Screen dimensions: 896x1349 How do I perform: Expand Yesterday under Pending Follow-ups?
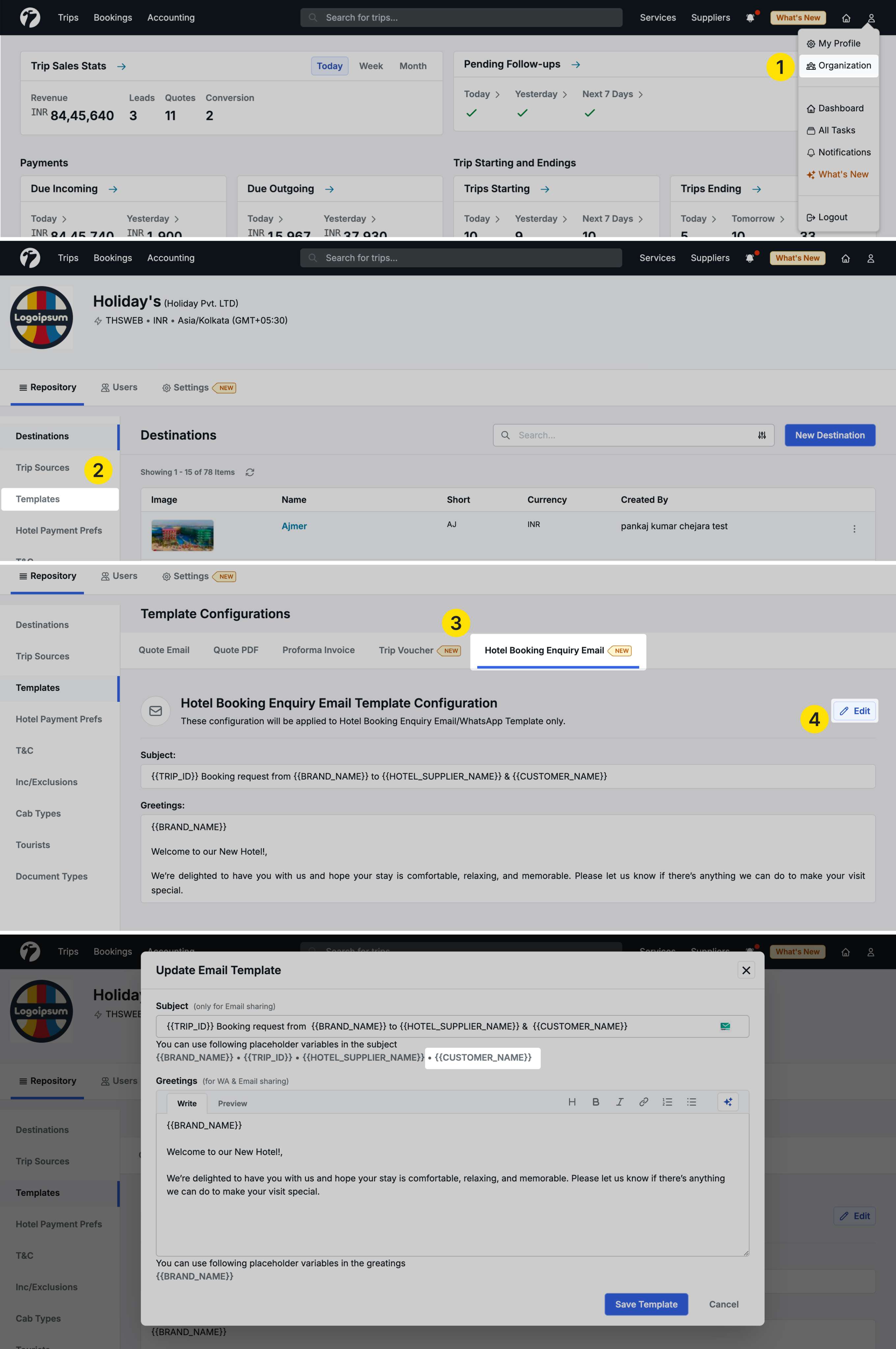pyautogui.click(x=541, y=94)
